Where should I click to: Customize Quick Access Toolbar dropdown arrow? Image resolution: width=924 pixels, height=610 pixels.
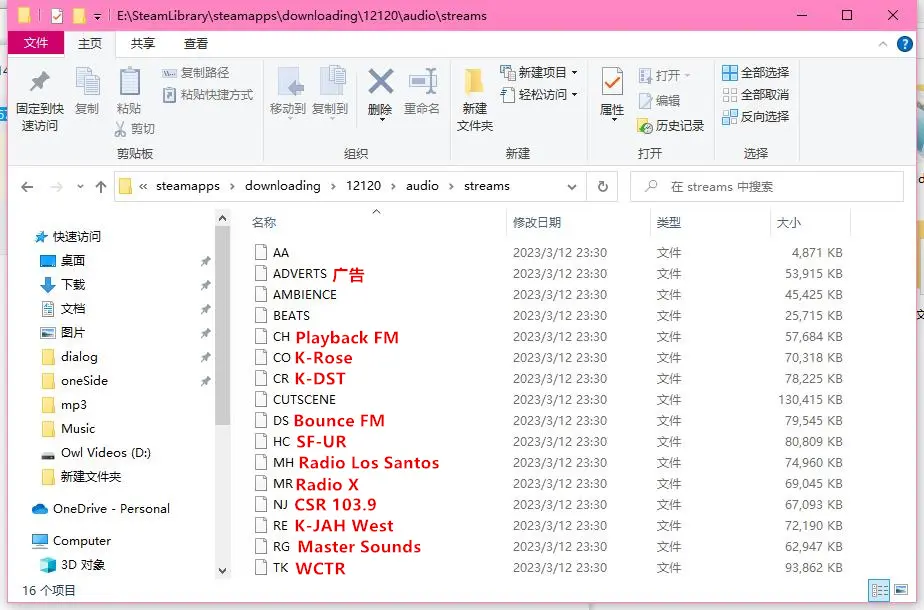click(x=97, y=17)
